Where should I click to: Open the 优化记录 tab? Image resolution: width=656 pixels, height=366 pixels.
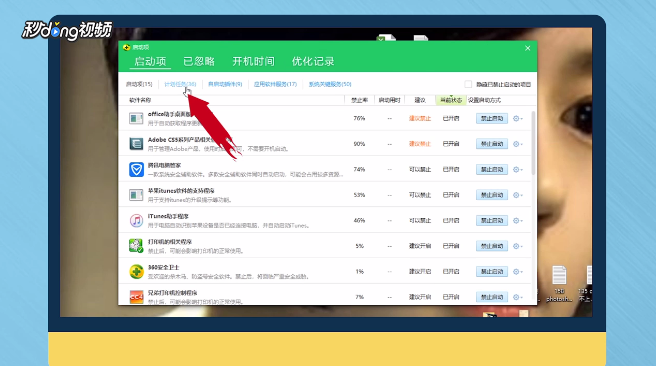pyautogui.click(x=313, y=61)
